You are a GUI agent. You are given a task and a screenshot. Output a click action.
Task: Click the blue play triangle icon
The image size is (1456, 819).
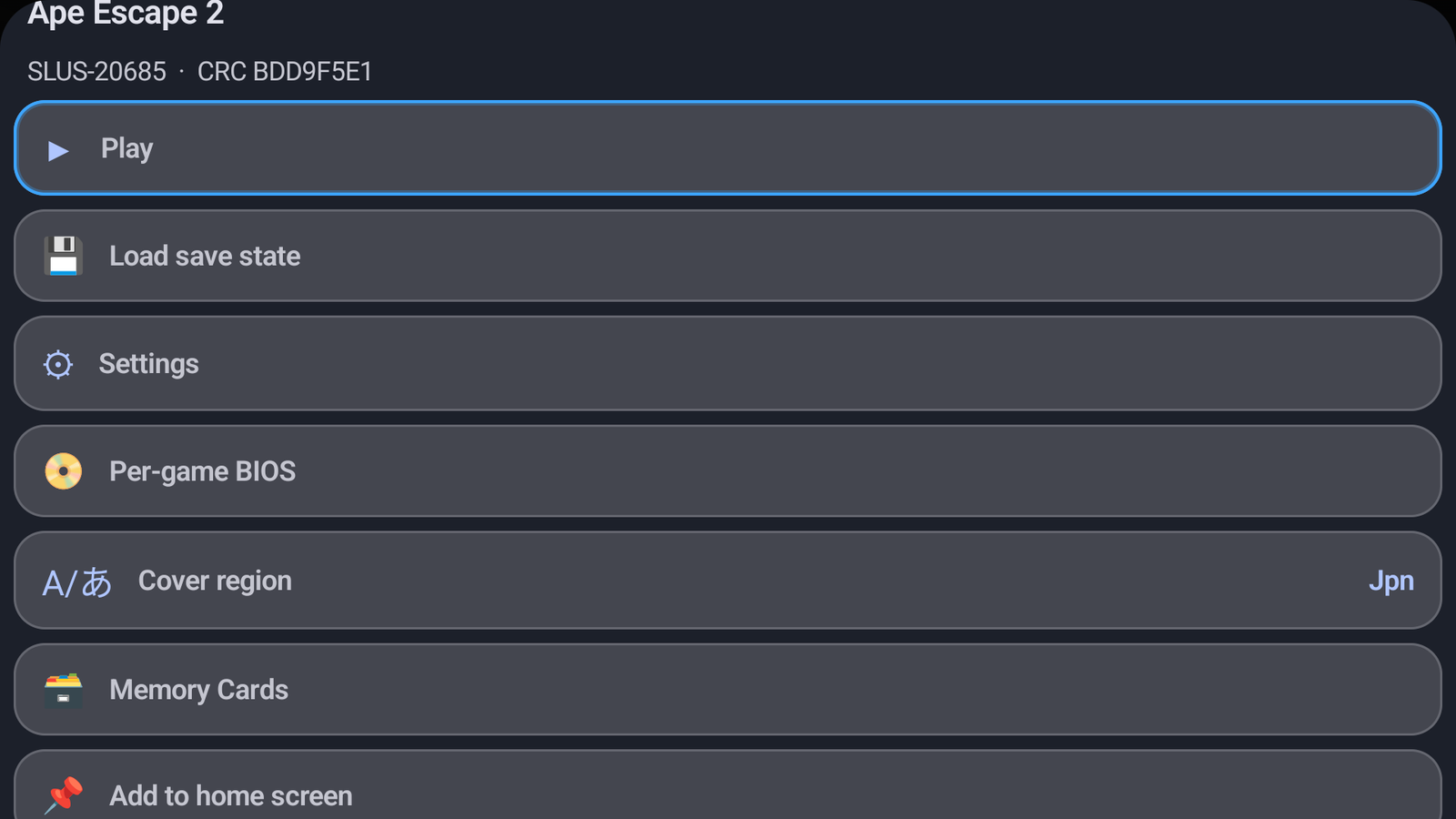[58, 150]
